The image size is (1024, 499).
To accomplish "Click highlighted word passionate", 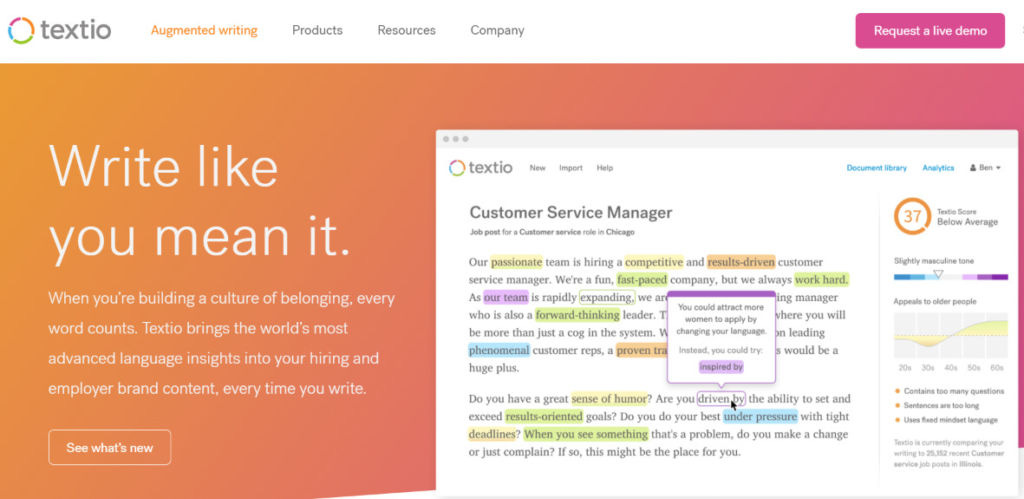I will (x=517, y=262).
